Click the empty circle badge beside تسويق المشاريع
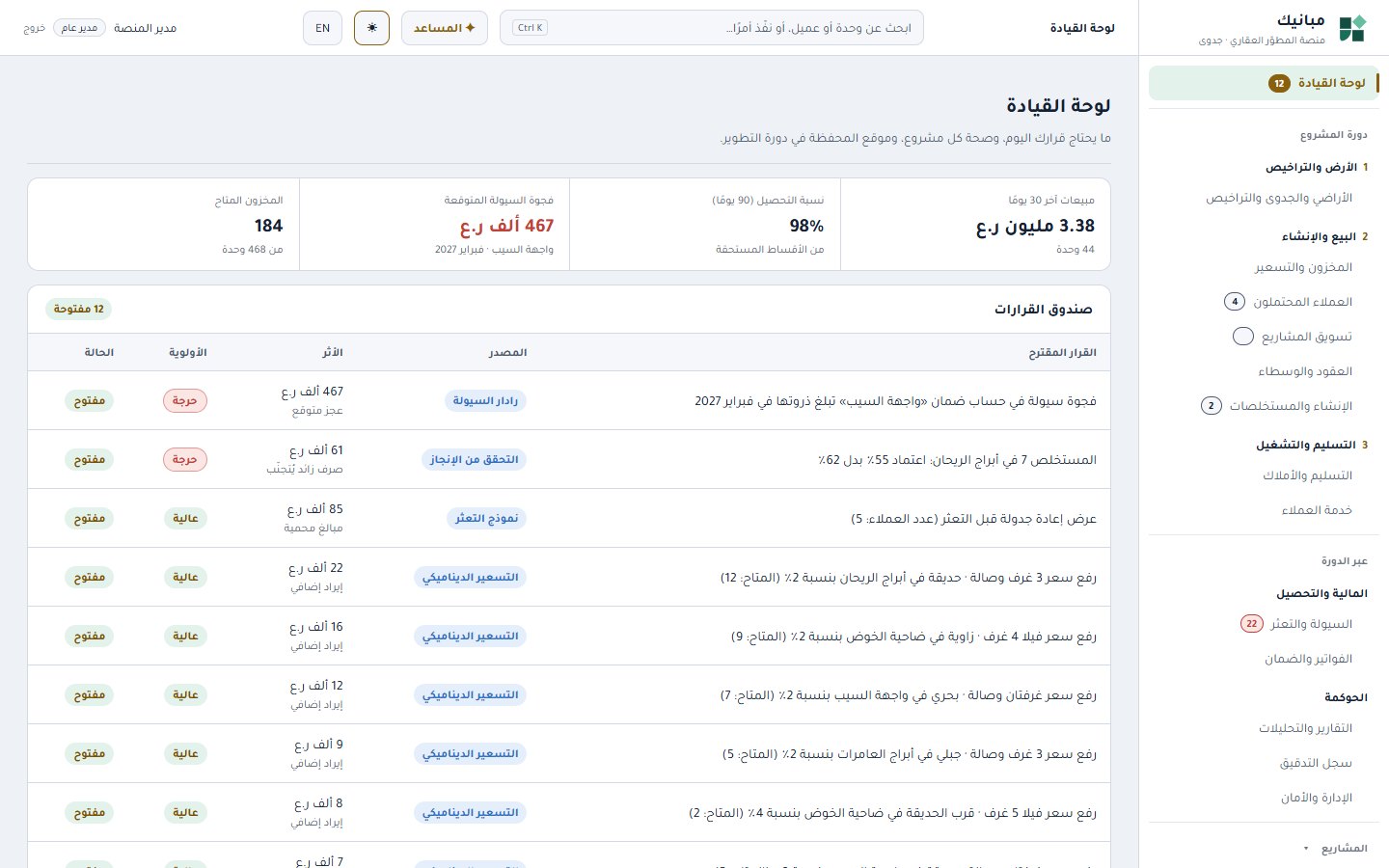 pyautogui.click(x=1243, y=337)
